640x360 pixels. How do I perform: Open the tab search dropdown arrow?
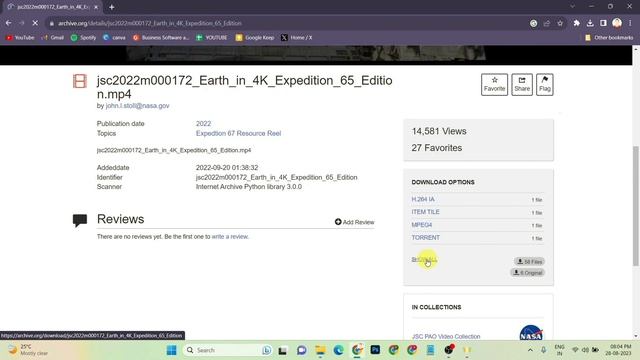[x=572, y=7]
